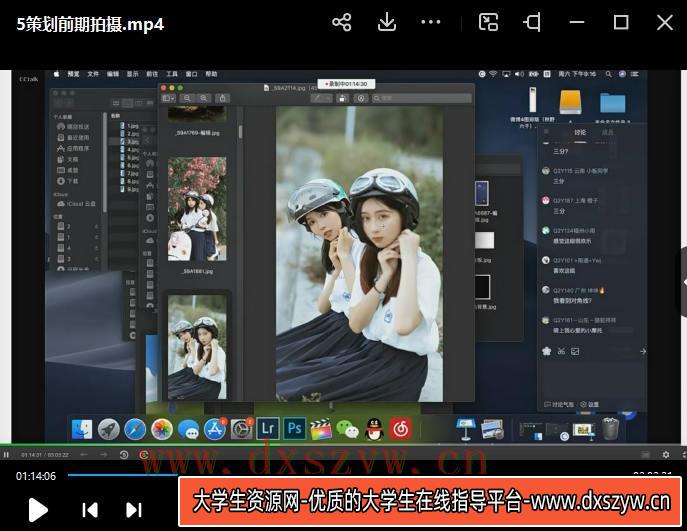
Task: Open System Preferences in Dock
Action: (x=241, y=429)
